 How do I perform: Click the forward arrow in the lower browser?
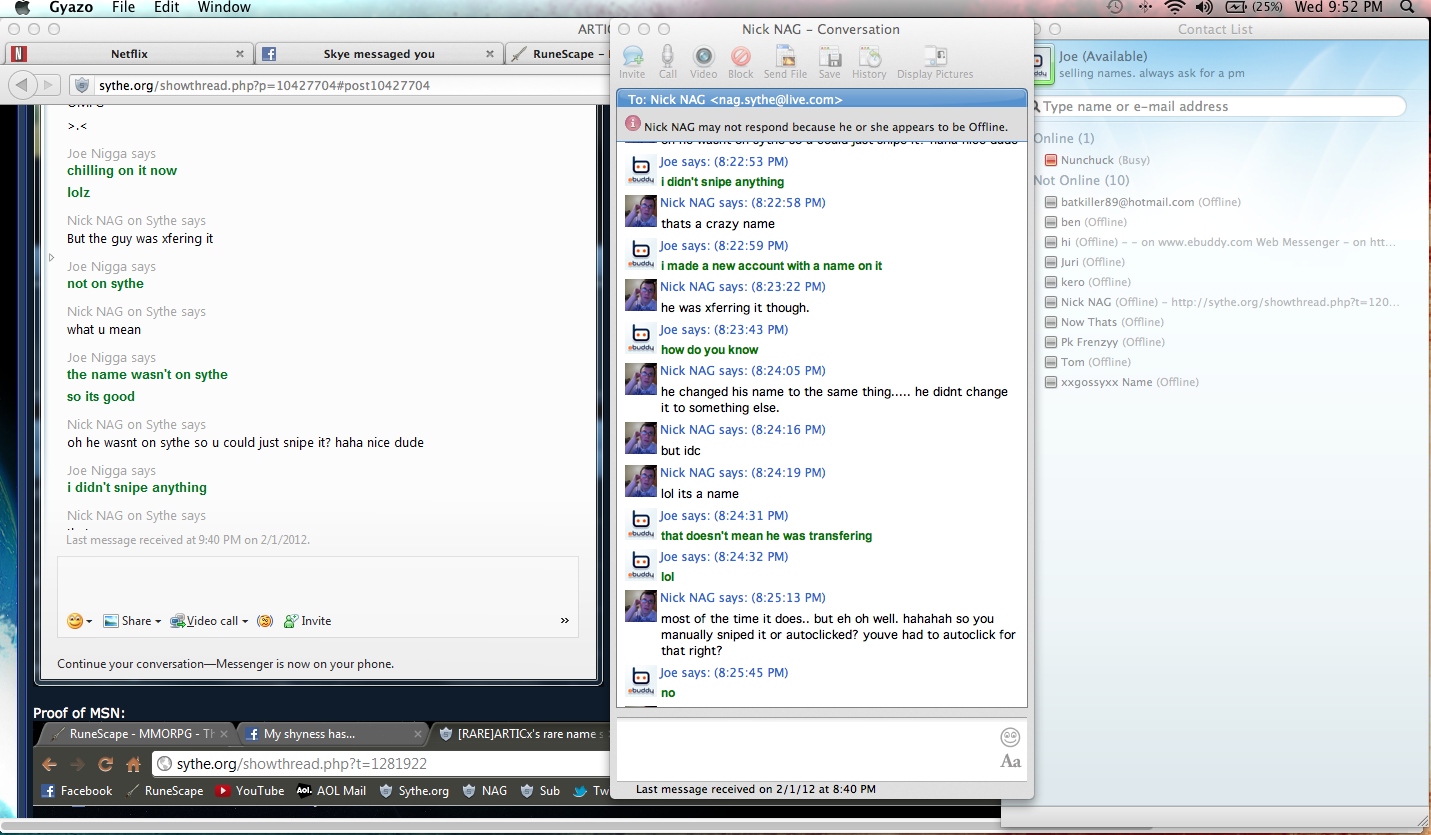[x=77, y=765]
